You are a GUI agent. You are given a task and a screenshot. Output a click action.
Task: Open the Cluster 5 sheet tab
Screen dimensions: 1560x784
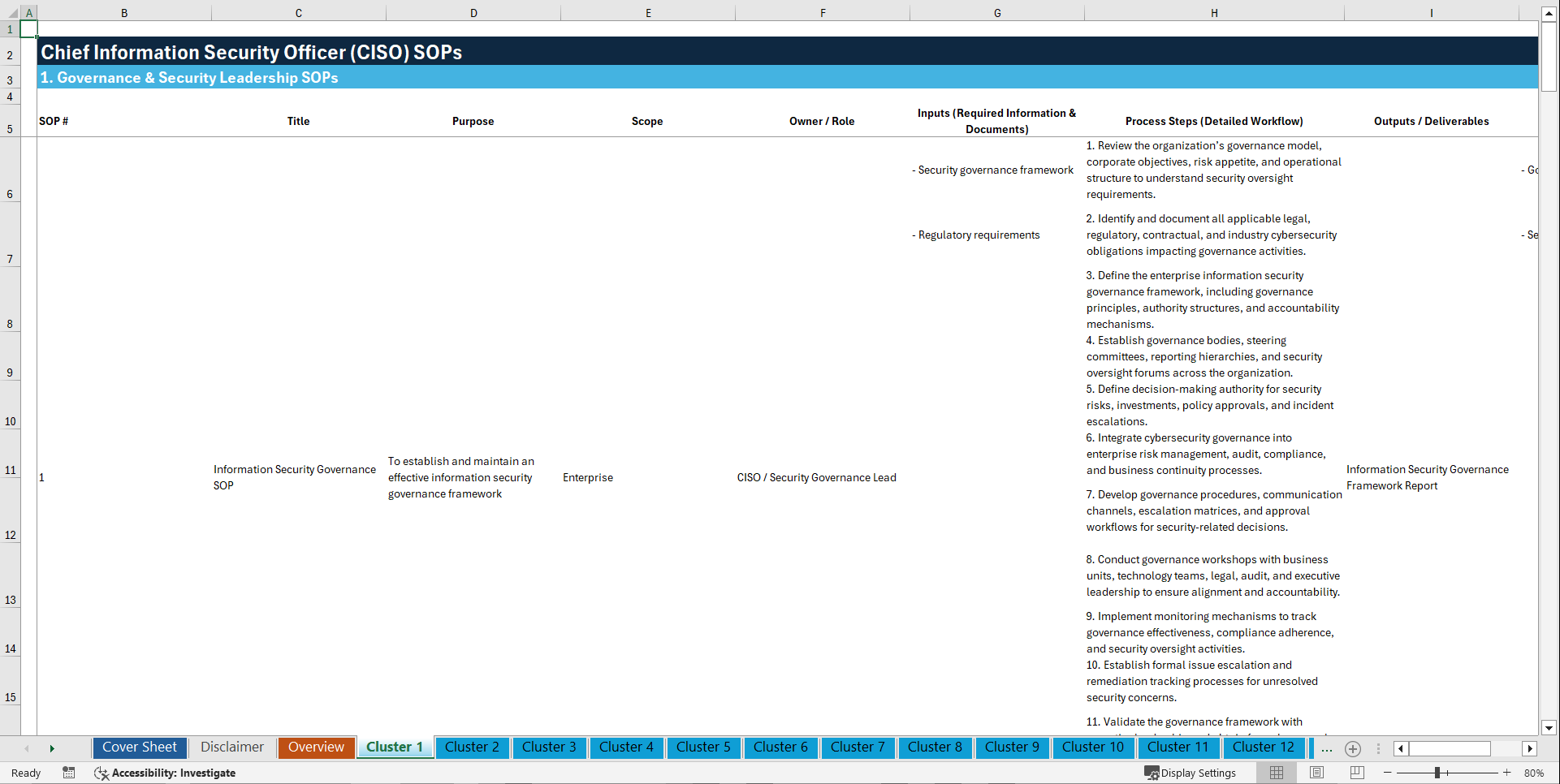pyautogui.click(x=703, y=747)
